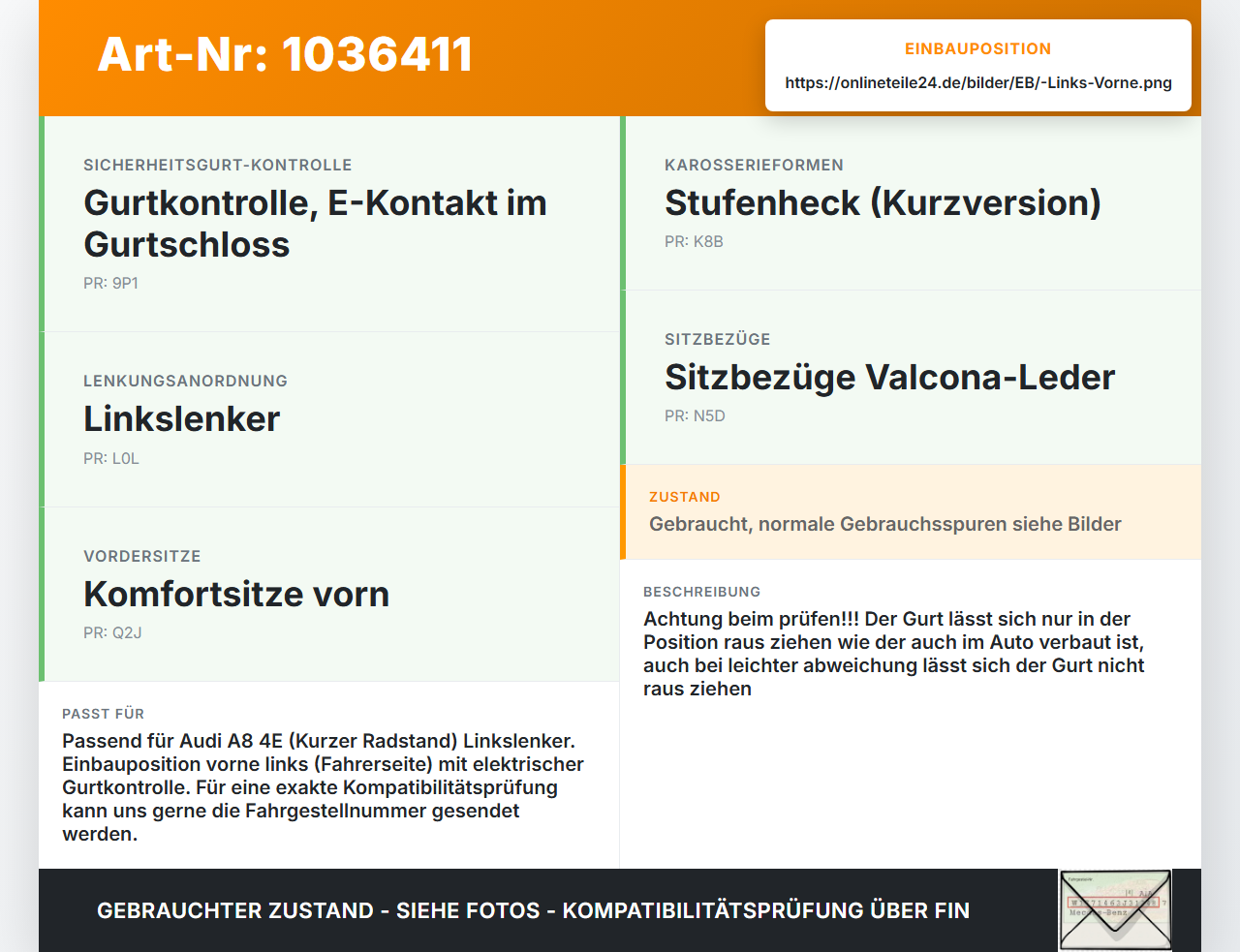Click PR code K8B
This screenshot has width=1240, height=952.
click(694, 242)
